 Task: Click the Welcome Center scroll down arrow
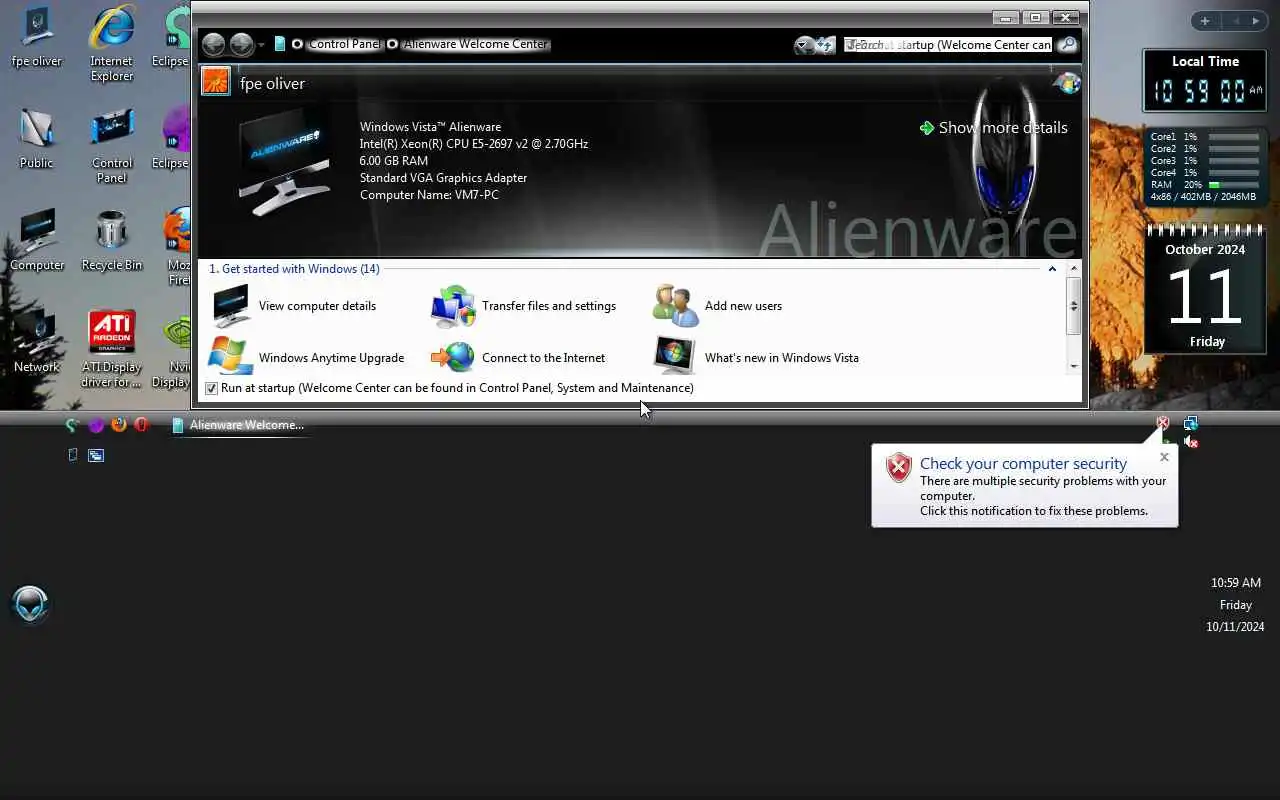pos(1074,366)
